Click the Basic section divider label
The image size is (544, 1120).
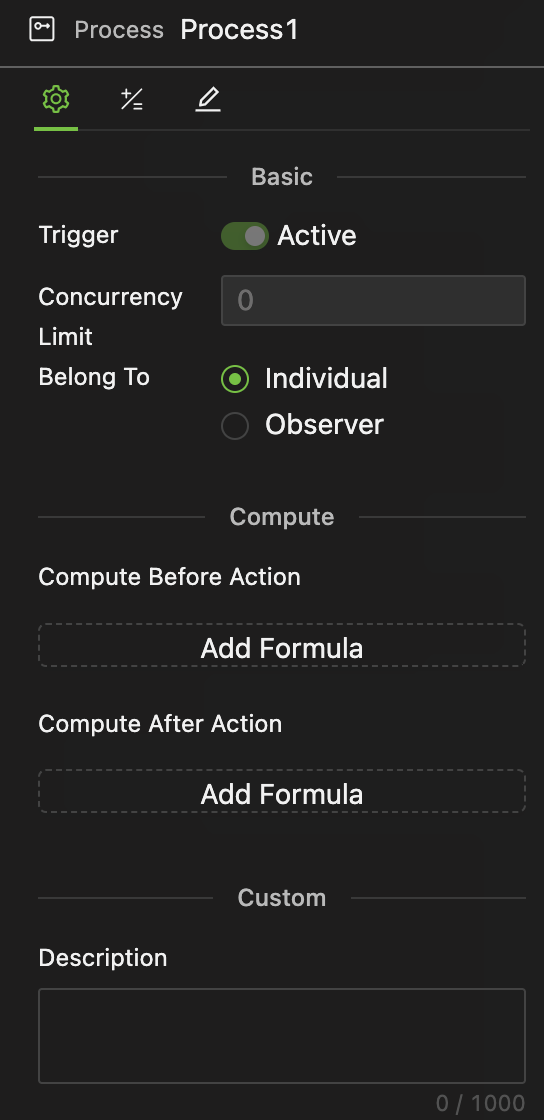(282, 176)
